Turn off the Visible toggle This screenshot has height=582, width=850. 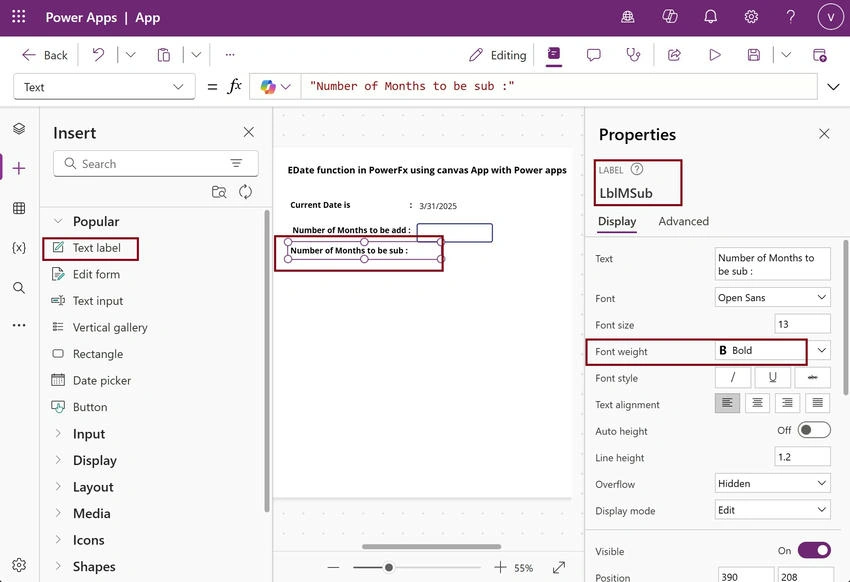click(814, 551)
